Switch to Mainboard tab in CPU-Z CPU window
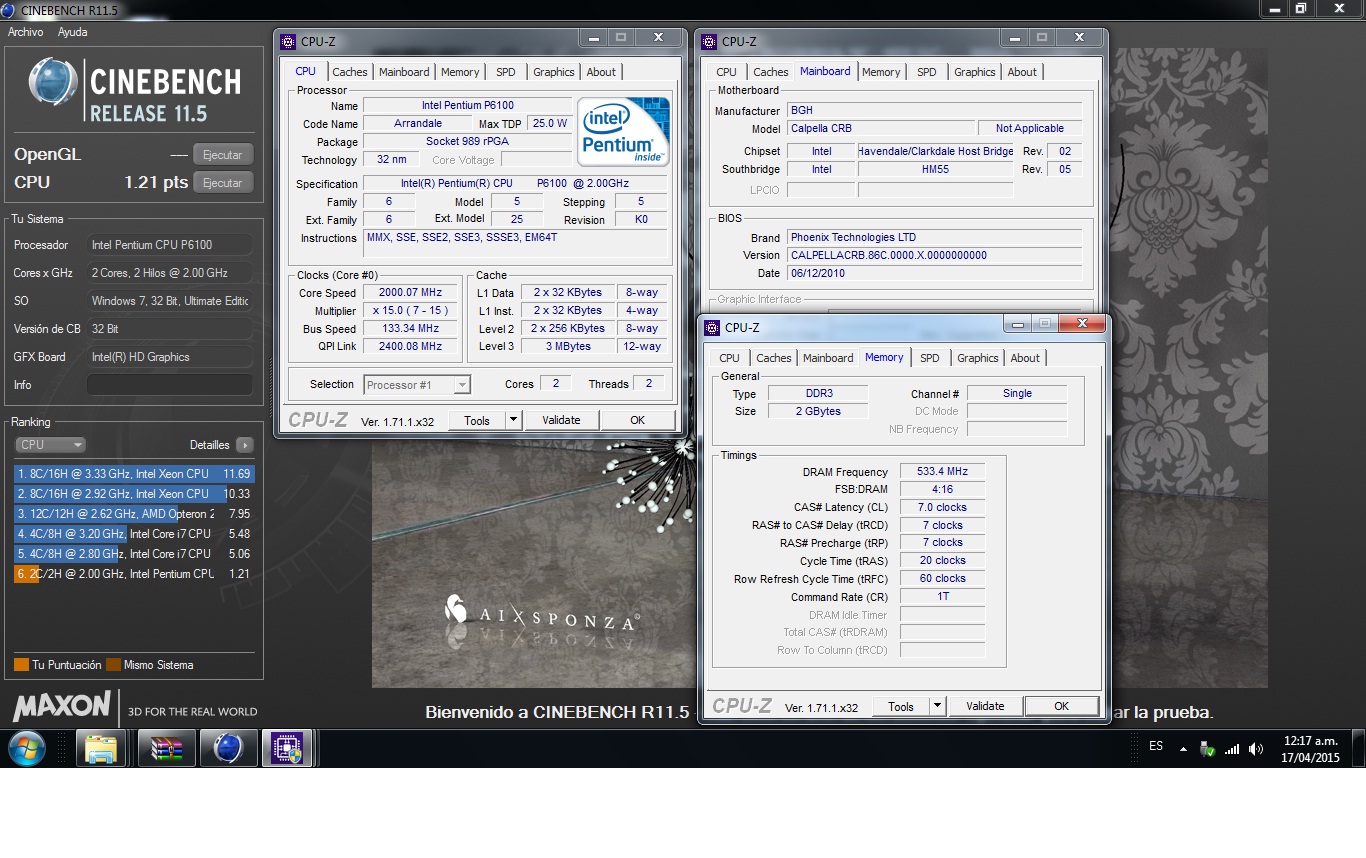This screenshot has width=1366, height=858. (404, 72)
